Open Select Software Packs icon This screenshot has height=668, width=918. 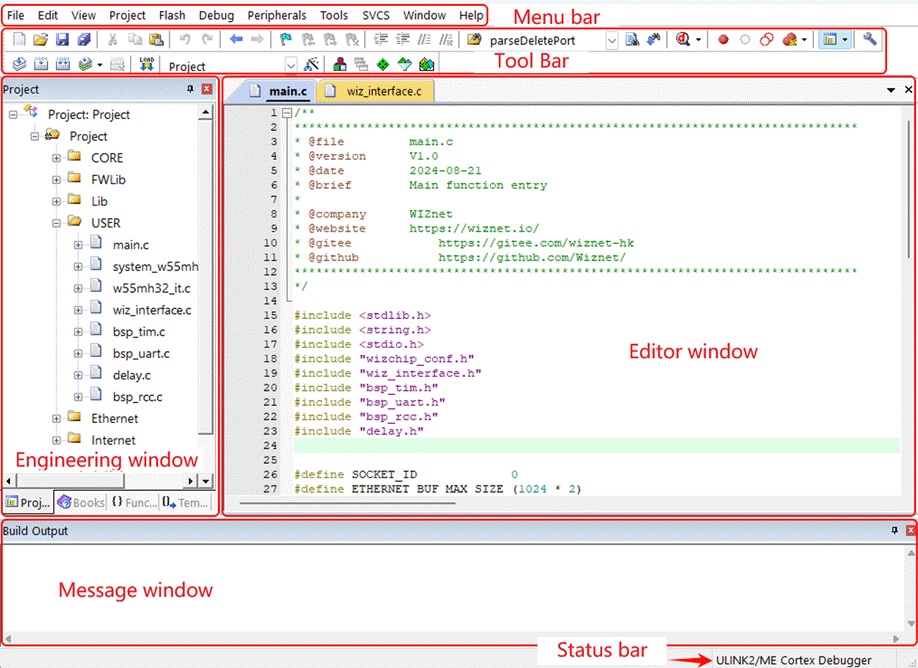click(405, 64)
